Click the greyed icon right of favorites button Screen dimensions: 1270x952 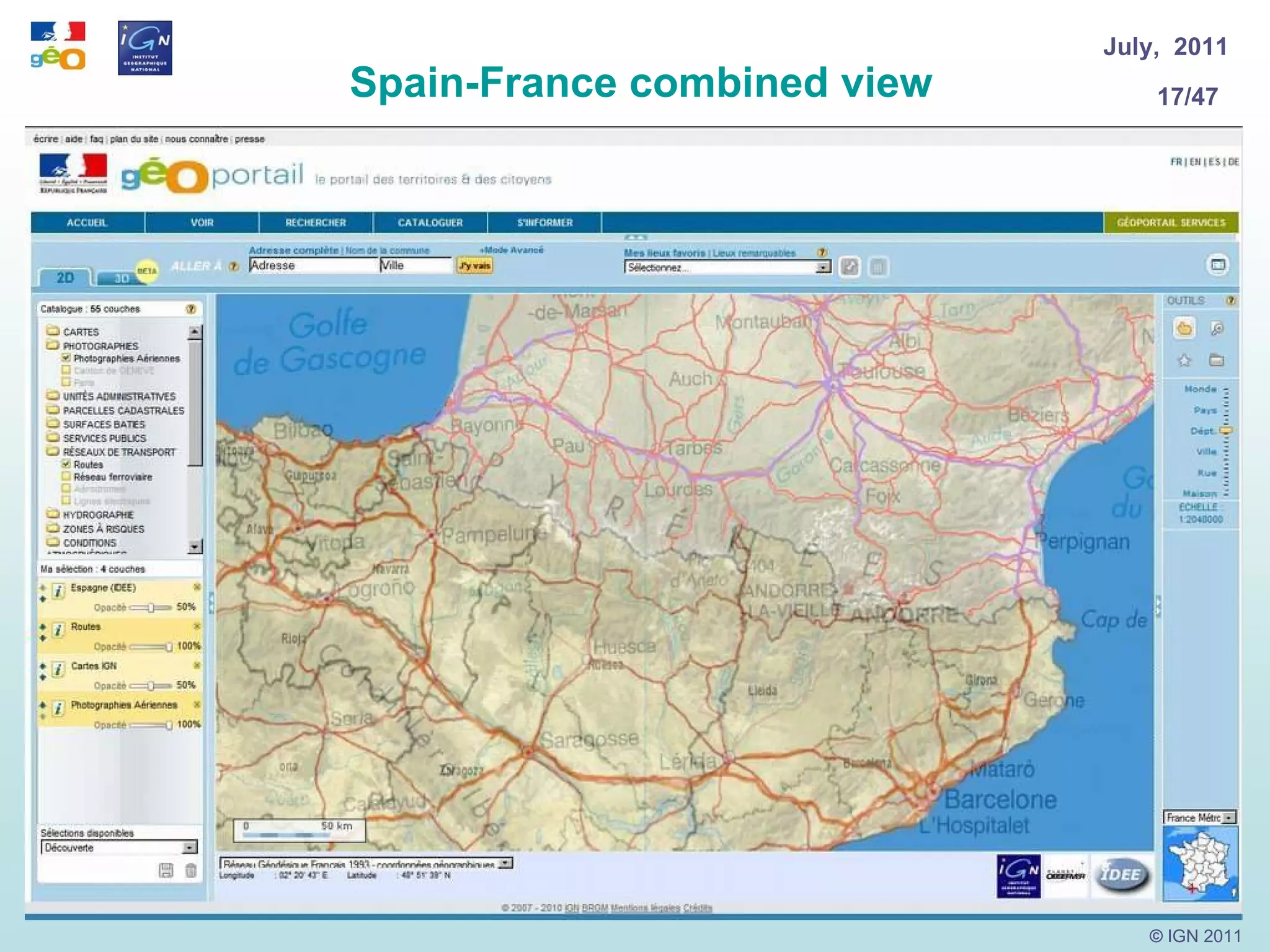coord(877,267)
